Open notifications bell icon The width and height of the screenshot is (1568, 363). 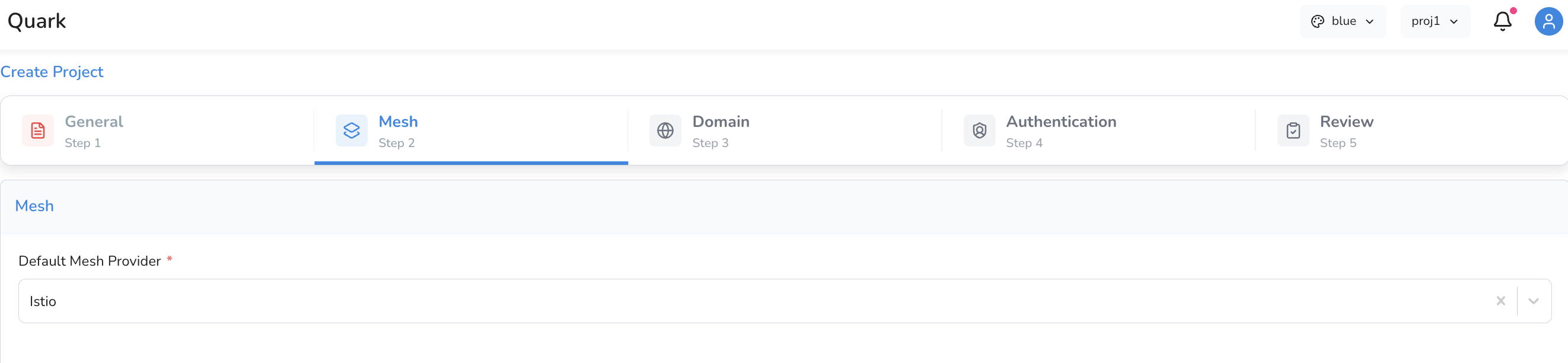tap(1502, 21)
